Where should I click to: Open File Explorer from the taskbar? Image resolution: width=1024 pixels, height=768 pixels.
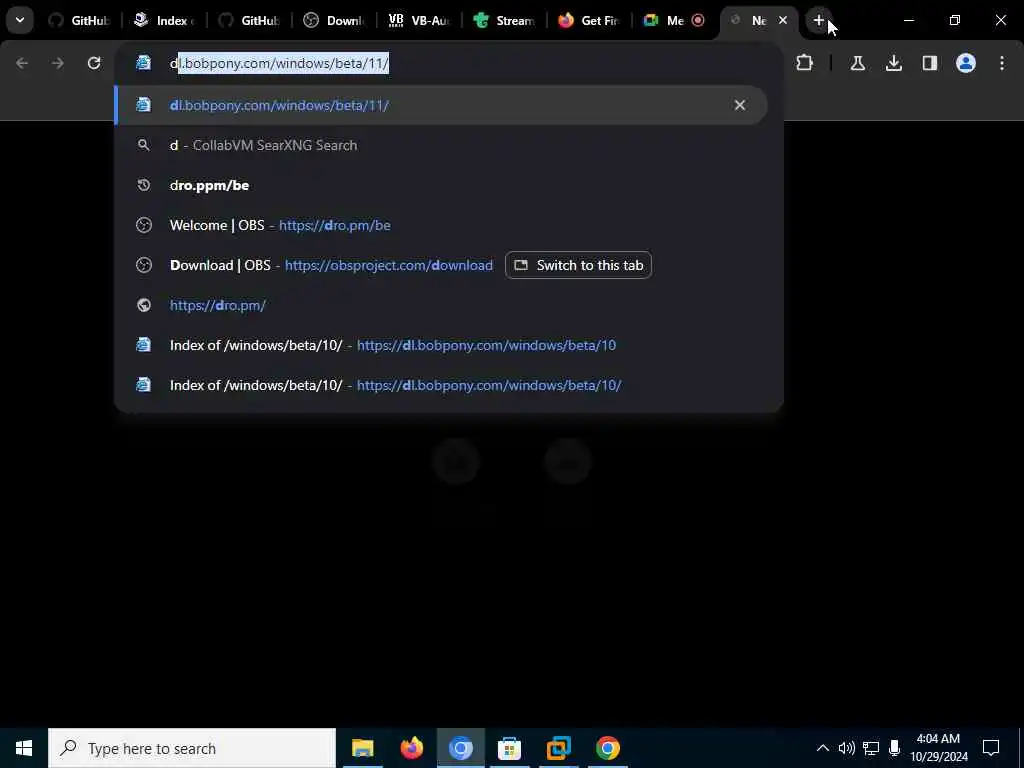click(x=362, y=748)
